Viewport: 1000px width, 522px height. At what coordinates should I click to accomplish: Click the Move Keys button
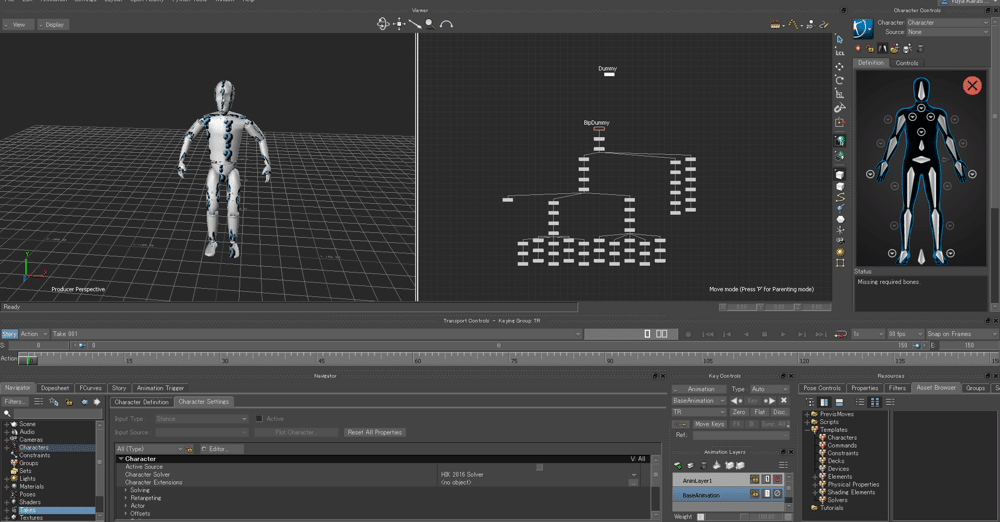click(x=709, y=424)
